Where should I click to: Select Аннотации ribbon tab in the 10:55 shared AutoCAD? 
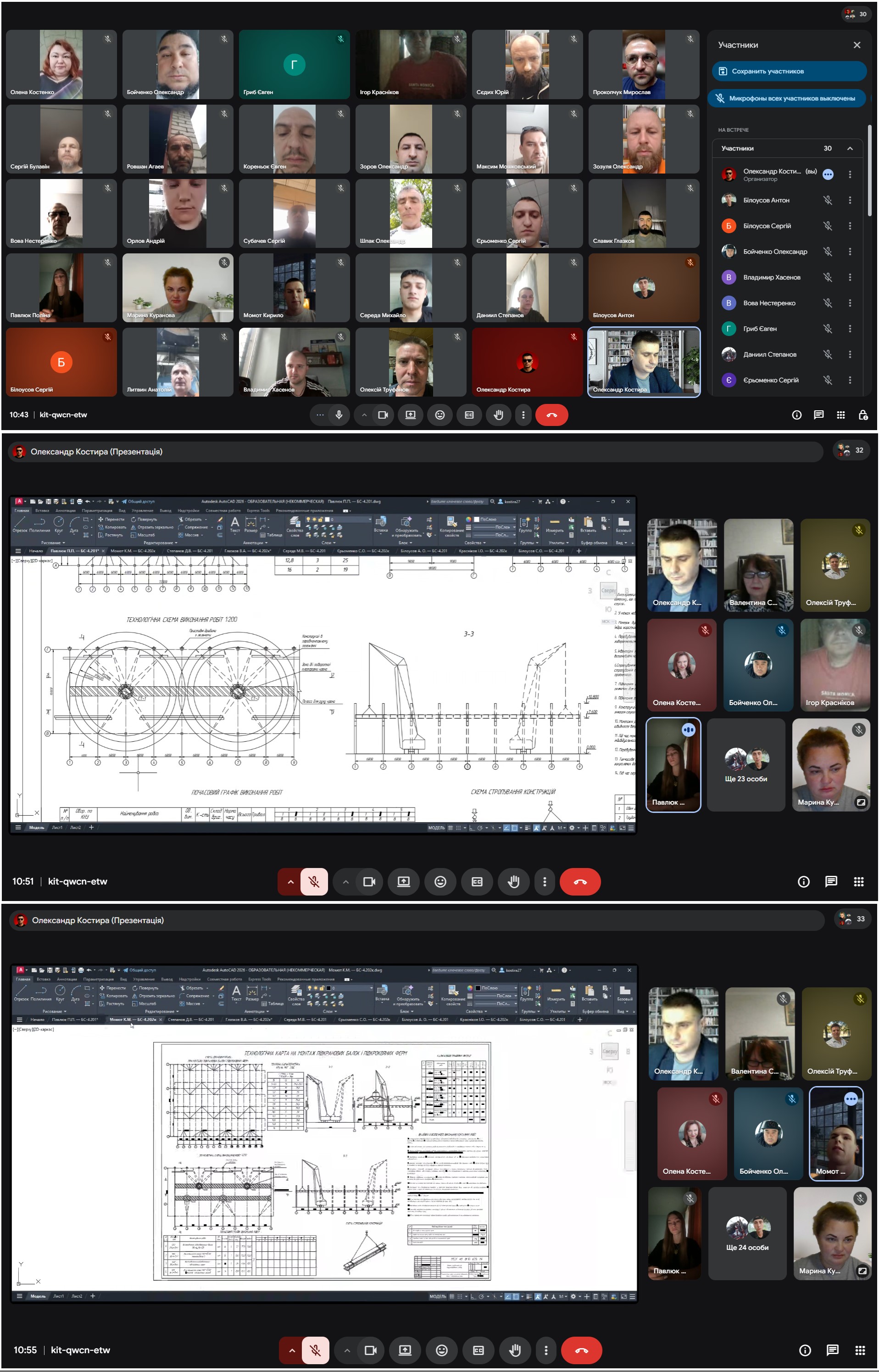click(x=67, y=979)
